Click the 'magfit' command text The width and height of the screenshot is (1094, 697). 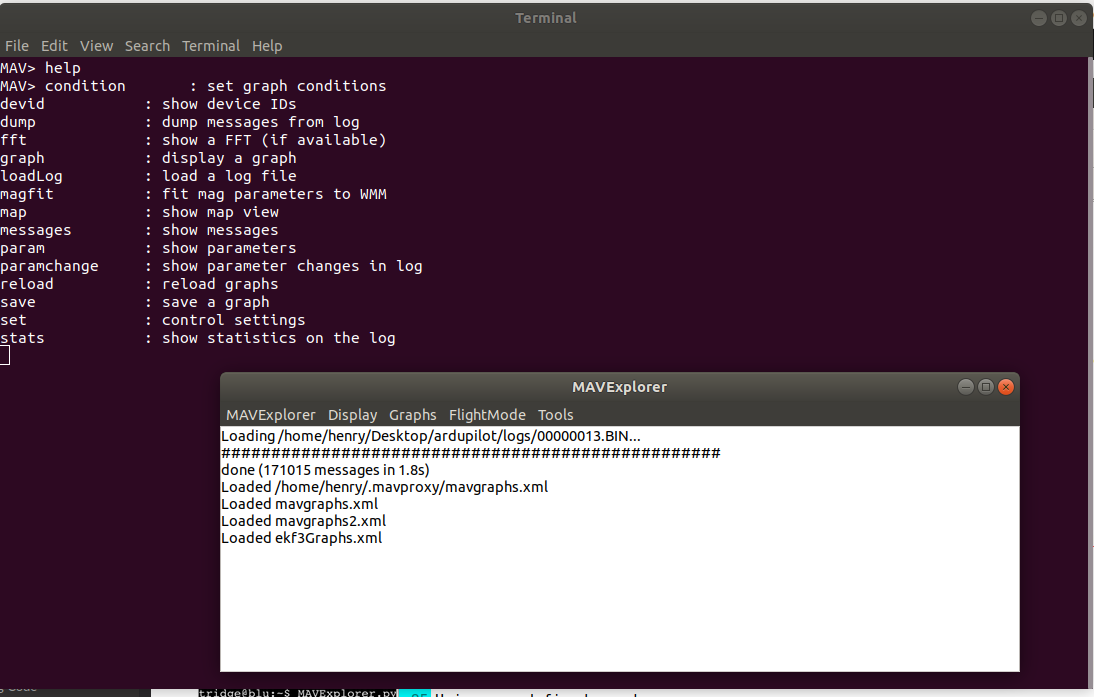click(x=27, y=195)
